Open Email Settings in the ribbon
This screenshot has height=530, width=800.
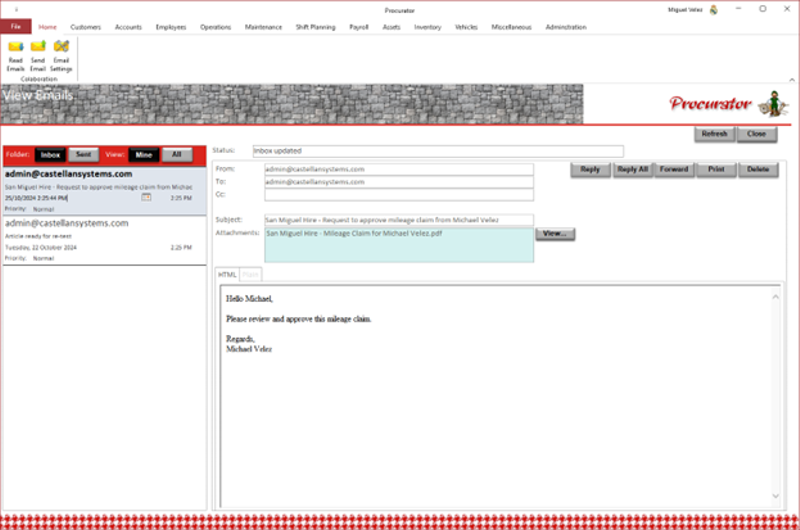[61, 54]
